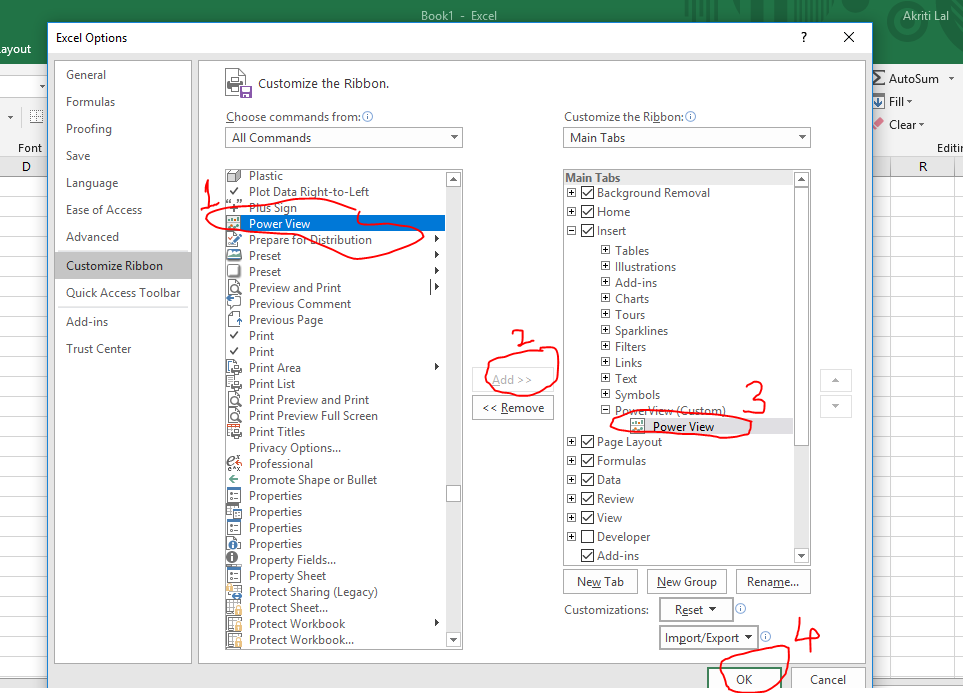Click the Print List icon

click(233, 383)
